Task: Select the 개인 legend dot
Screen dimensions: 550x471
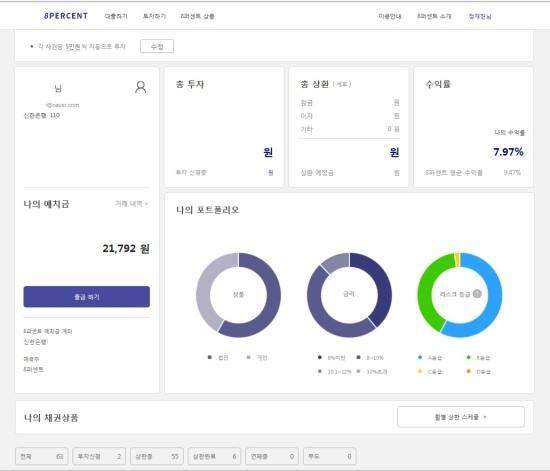Action: pos(249,357)
